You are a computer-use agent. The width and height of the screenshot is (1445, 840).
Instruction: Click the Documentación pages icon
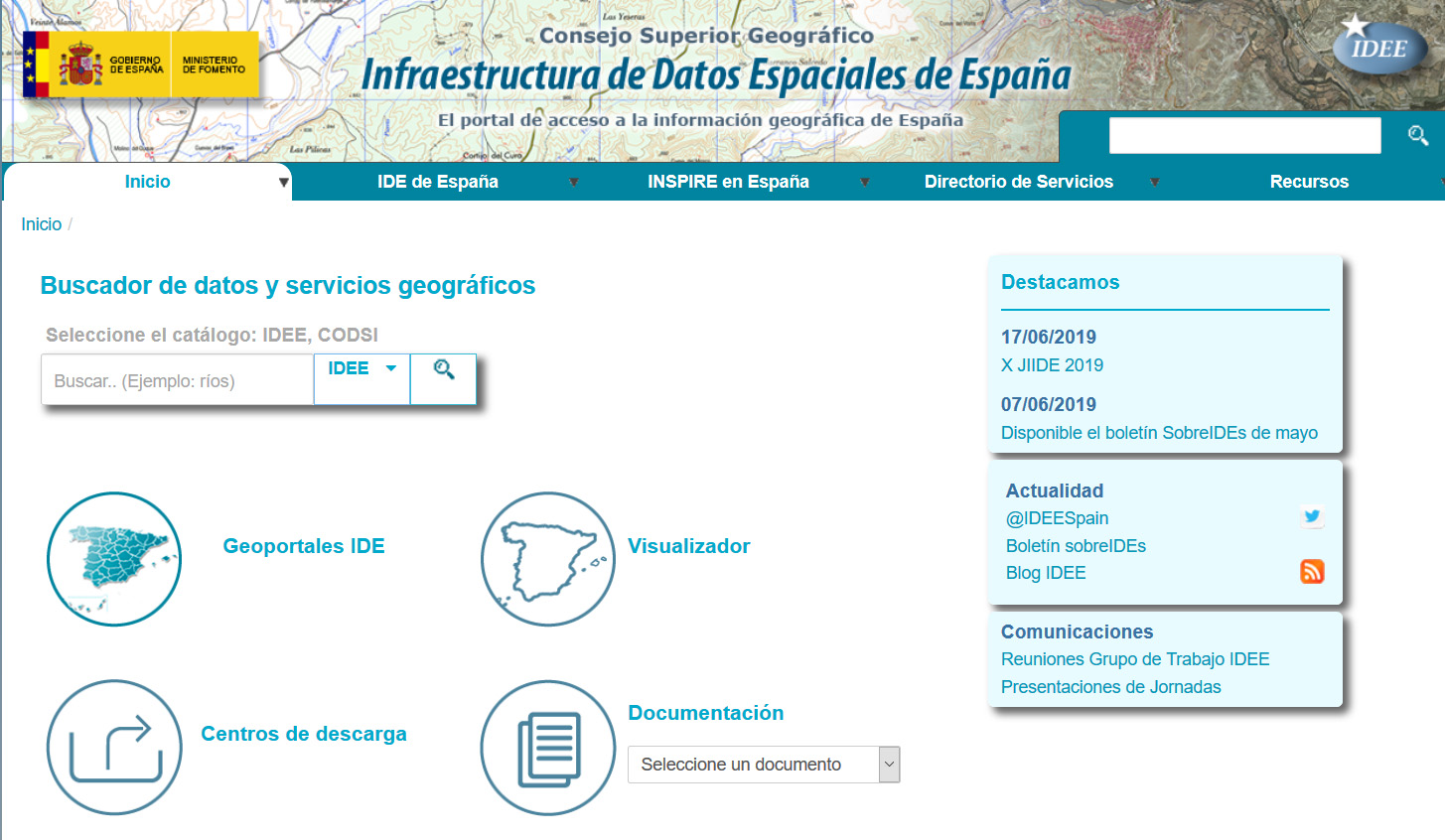[x=548, y=747]
